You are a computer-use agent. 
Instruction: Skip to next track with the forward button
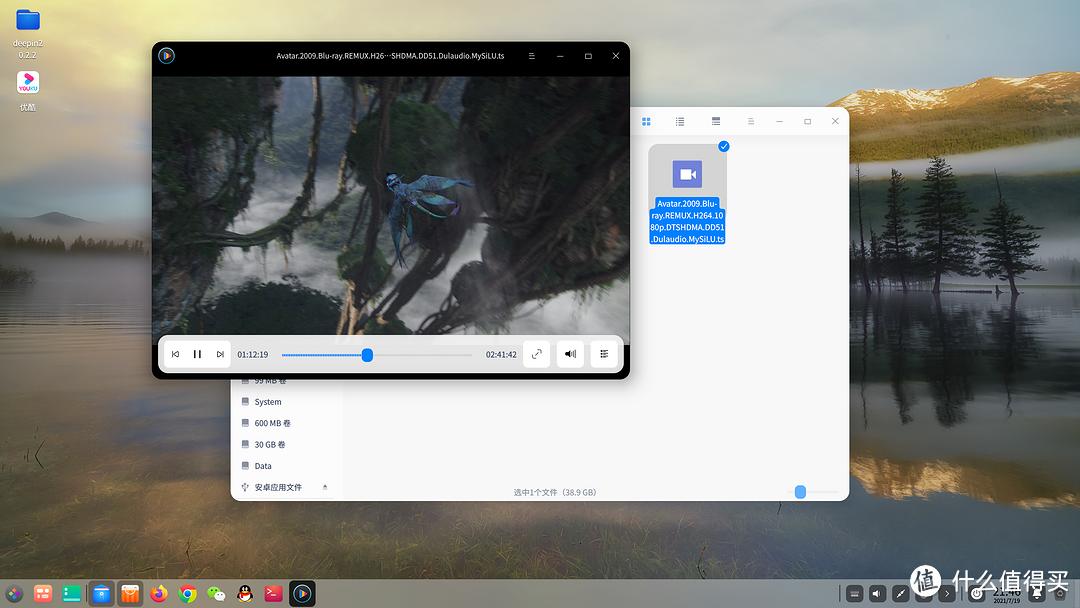pos(219,353)
